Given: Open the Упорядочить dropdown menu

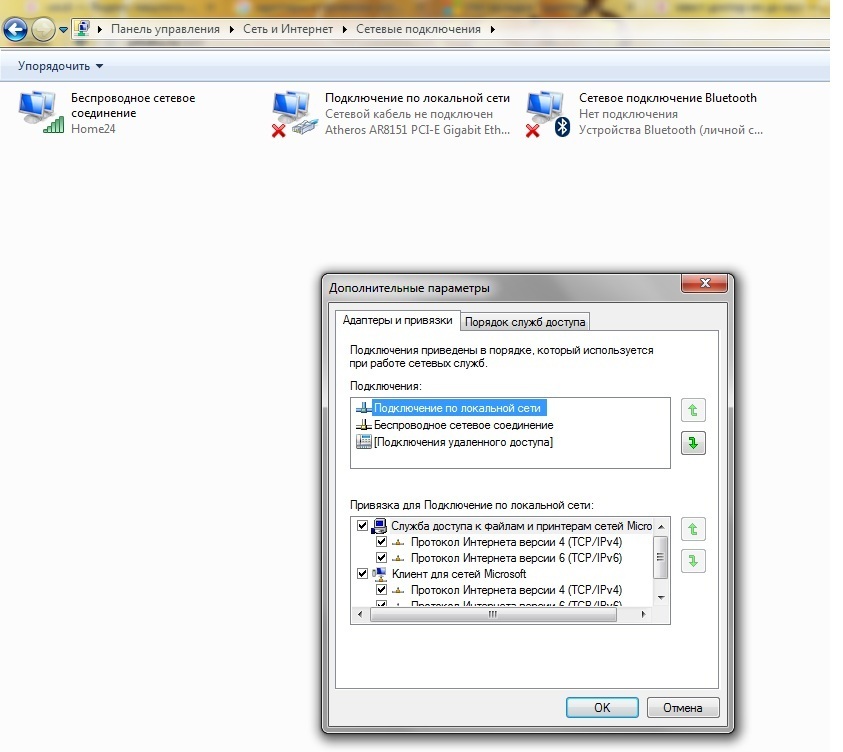Looking at the screenshot, I should click(x=61, y=66).
